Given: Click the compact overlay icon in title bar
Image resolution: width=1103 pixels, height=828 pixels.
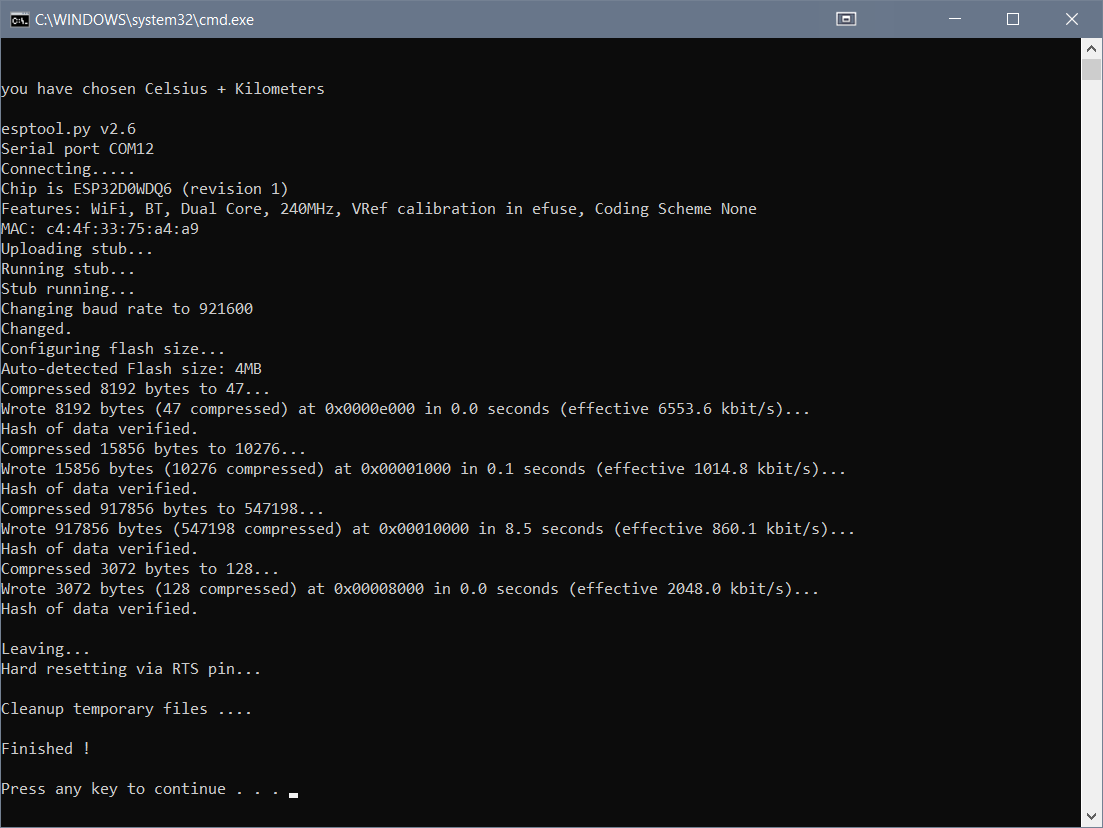Looking at the screenshot, I should [846, 19].
